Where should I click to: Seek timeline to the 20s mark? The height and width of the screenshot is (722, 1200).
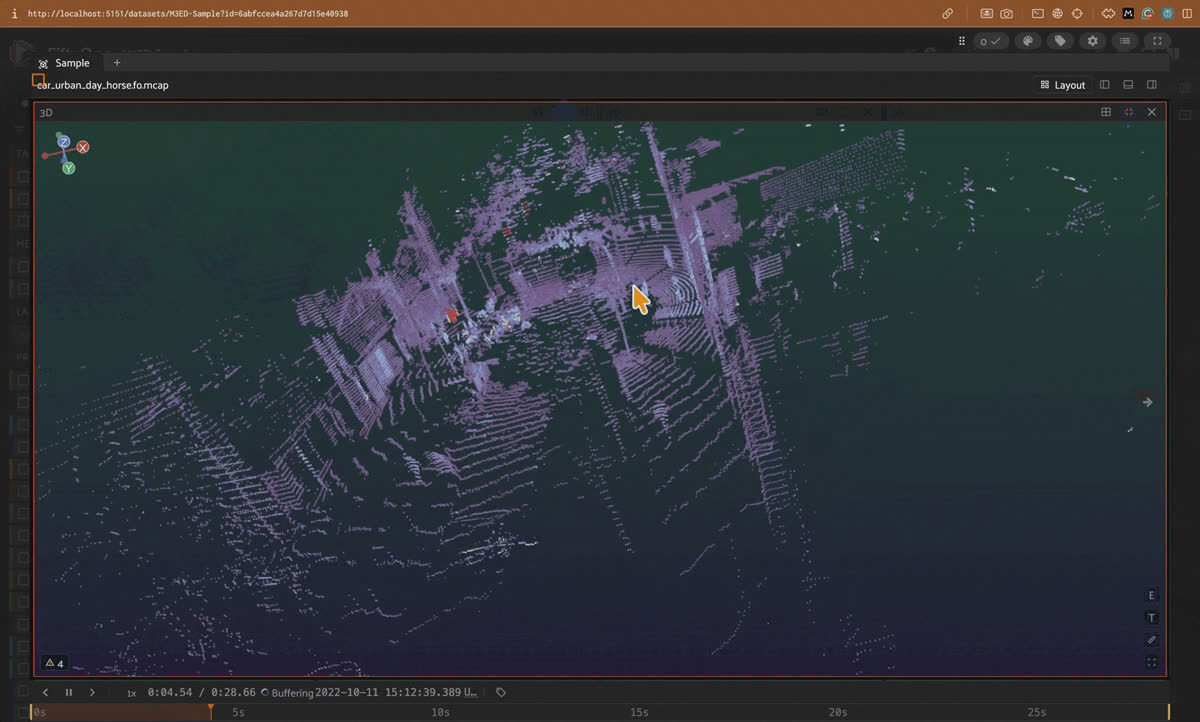coord(837,712)
